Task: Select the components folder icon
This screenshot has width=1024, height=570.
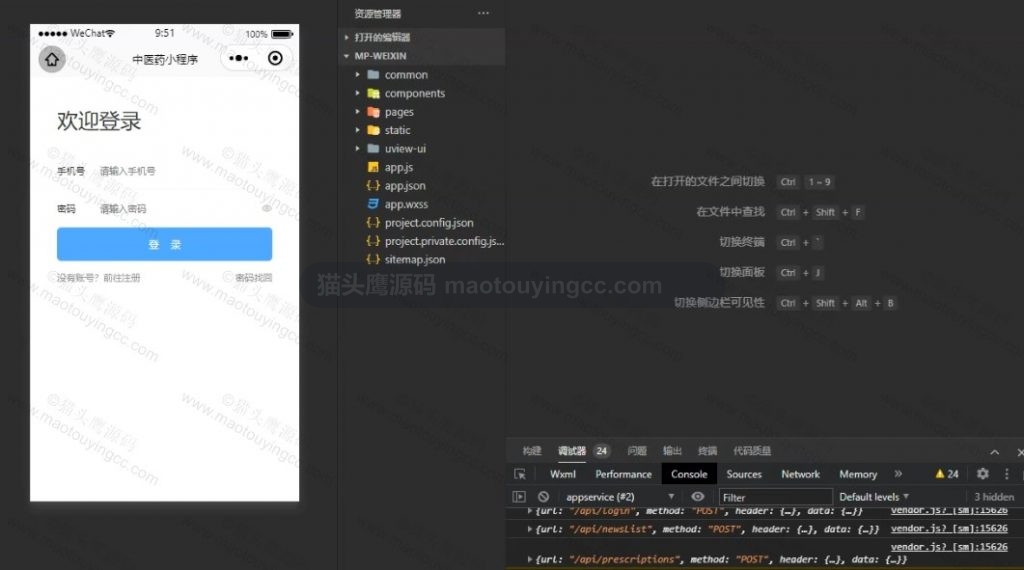Action: click(x=374, y=93)
